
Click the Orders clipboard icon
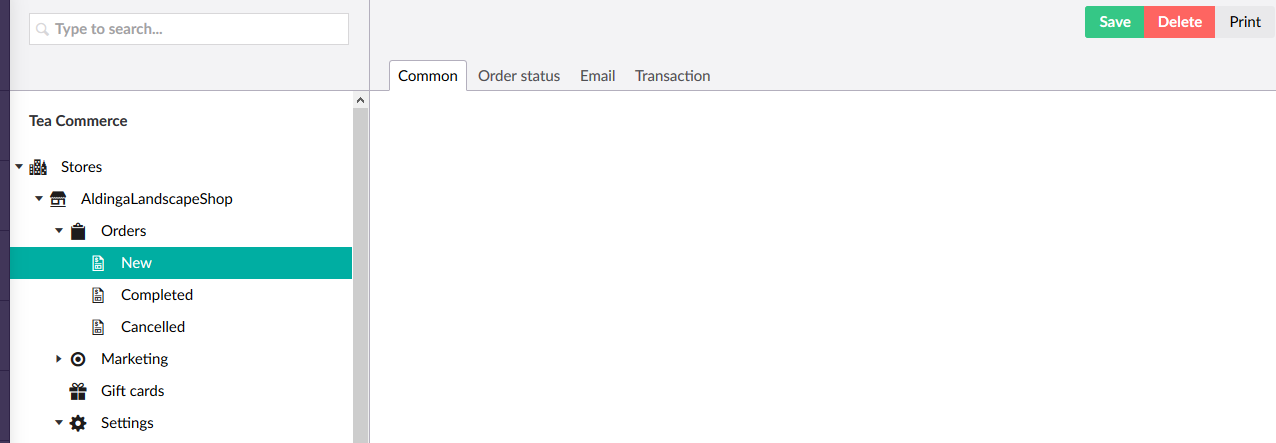click(78, 231)
